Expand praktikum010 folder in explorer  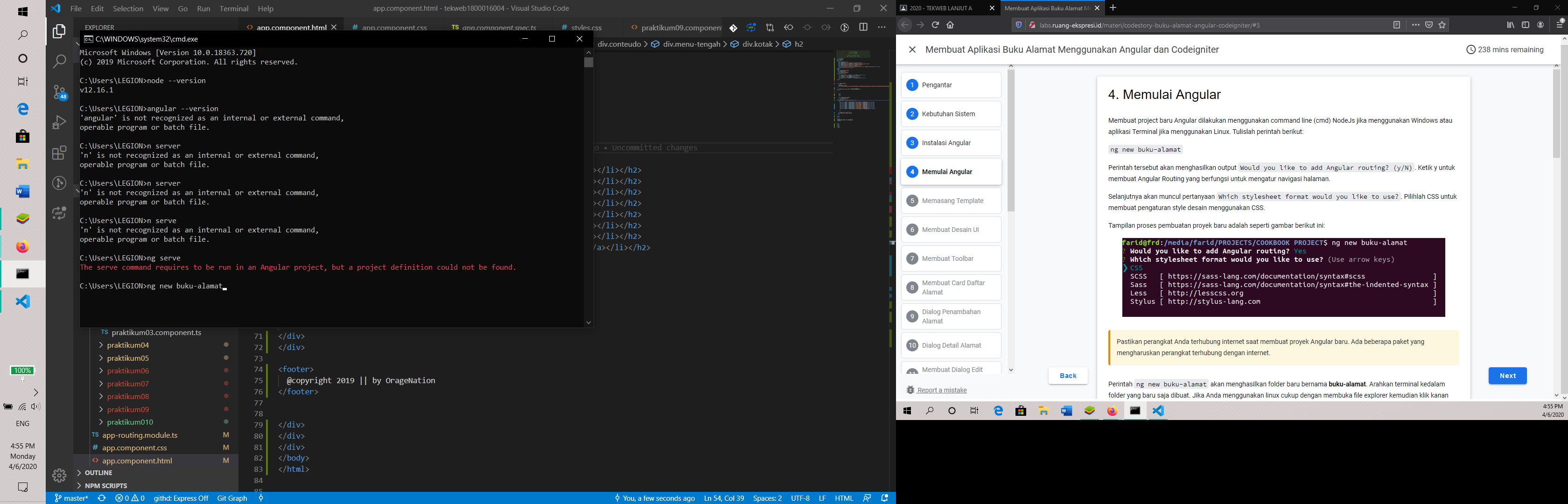[x=130, y=422]
